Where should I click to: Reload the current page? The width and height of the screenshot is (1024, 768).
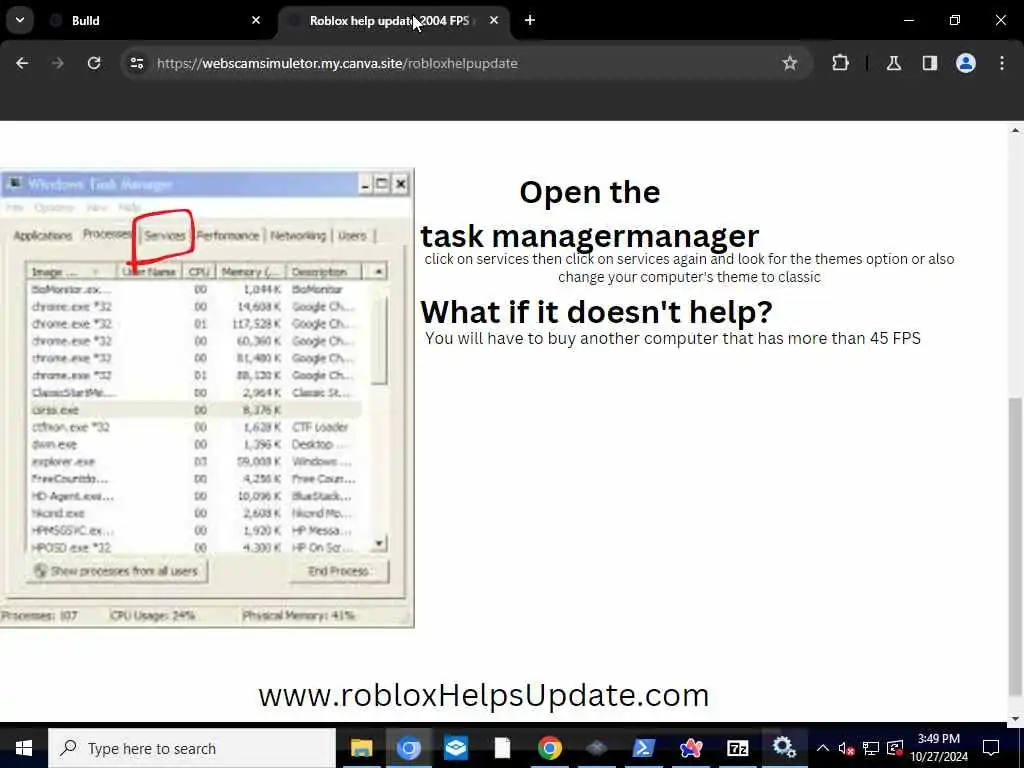pyautogui.click(x=94, y=63)
